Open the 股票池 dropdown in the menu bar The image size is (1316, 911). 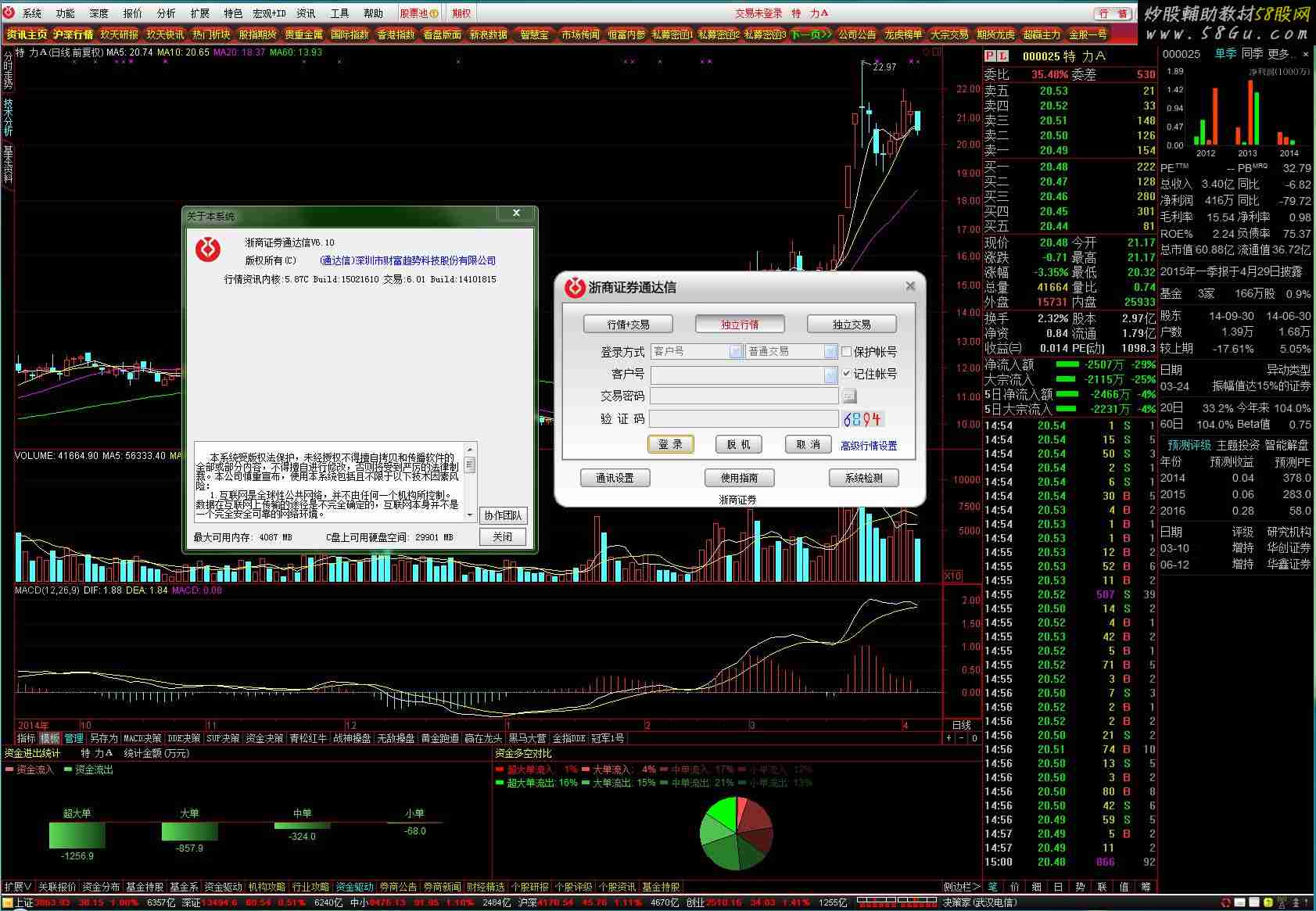(x=419, y=13)
